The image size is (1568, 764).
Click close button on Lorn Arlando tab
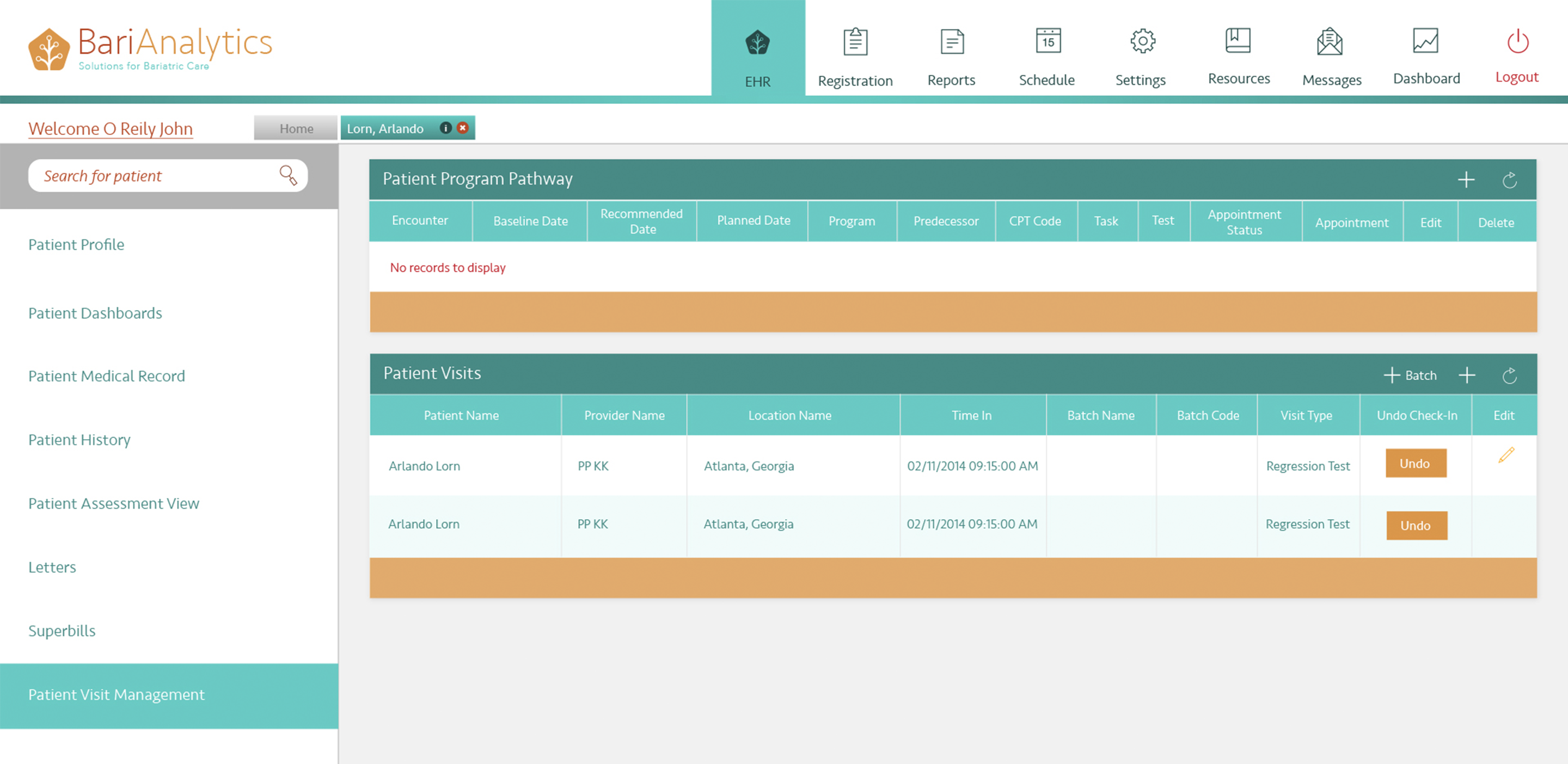pyautogui.click(x=462, y=128)
